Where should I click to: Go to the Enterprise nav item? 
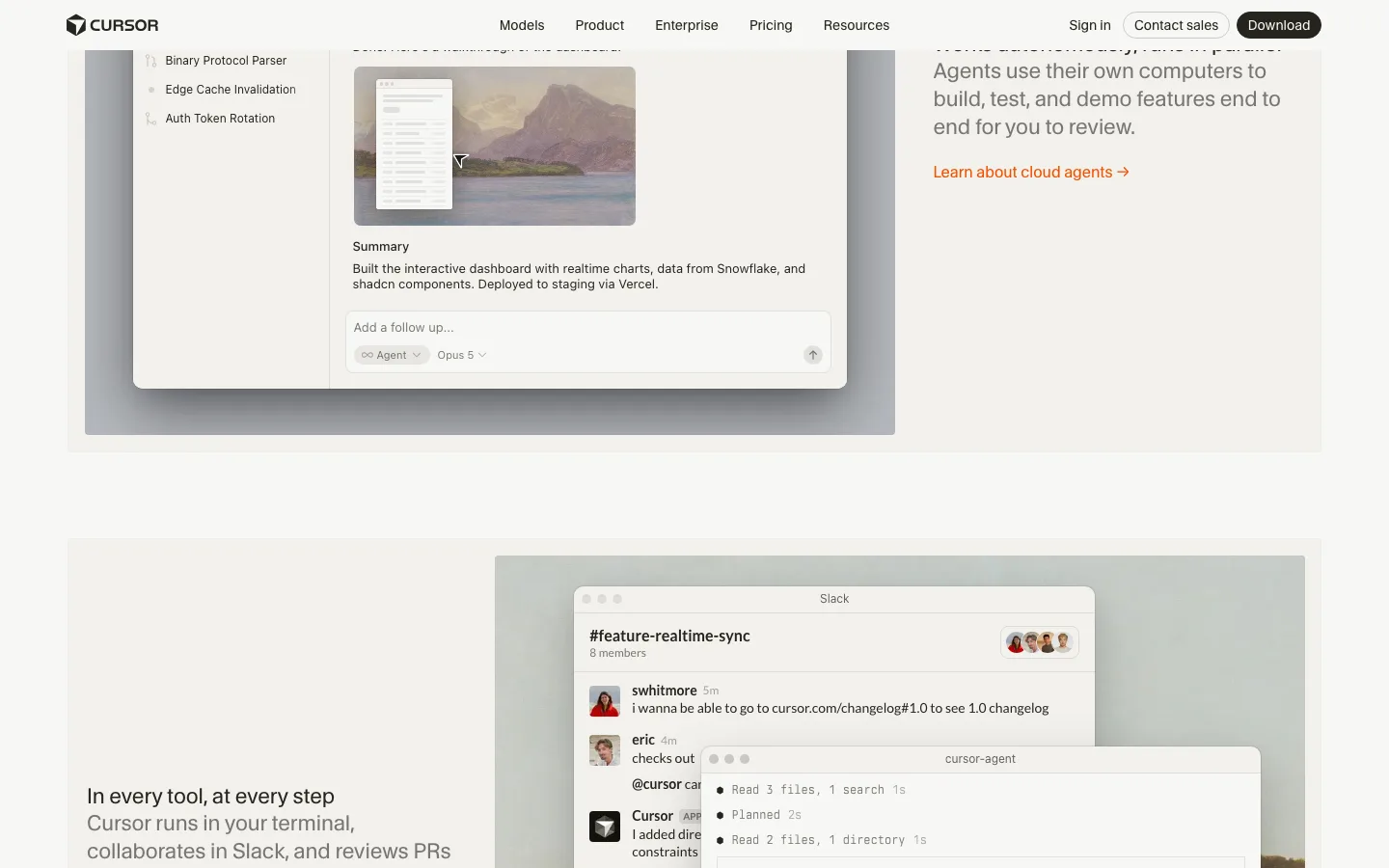pyautogui.click(x=687, y=25)
